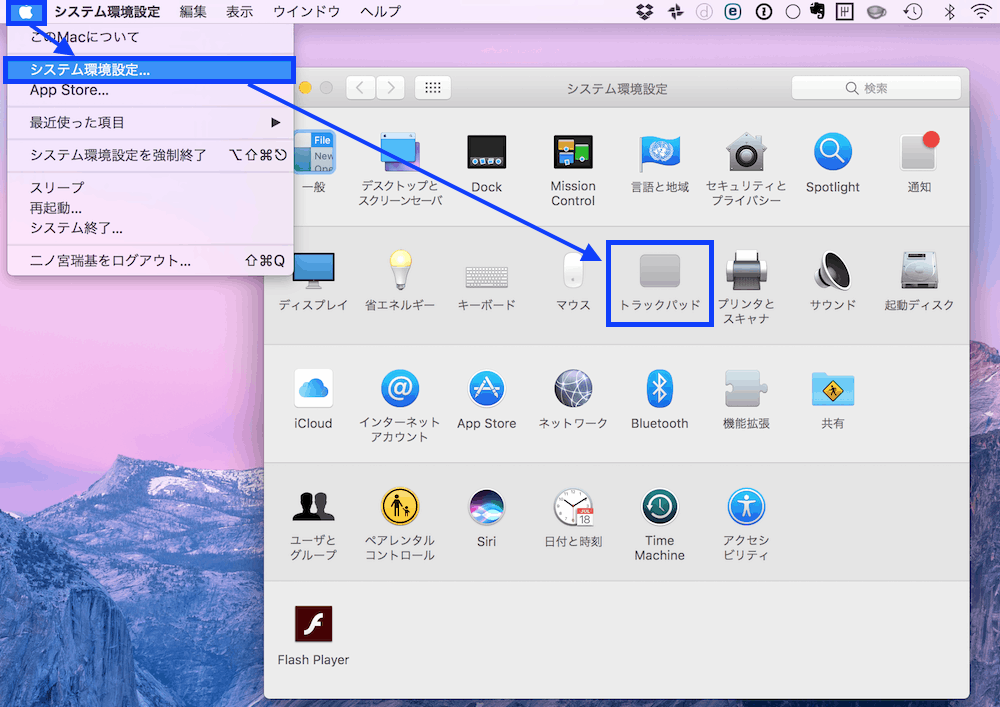This screenshot has height=707, width=1000.
Task: Focus the 検索 search field
Action: click(876, 88)
